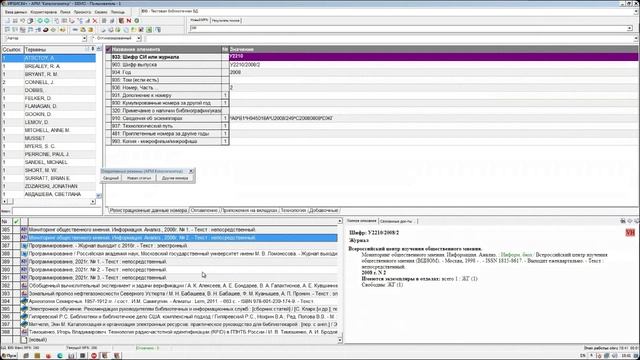Switch to the Технология tab

(293, 210)
